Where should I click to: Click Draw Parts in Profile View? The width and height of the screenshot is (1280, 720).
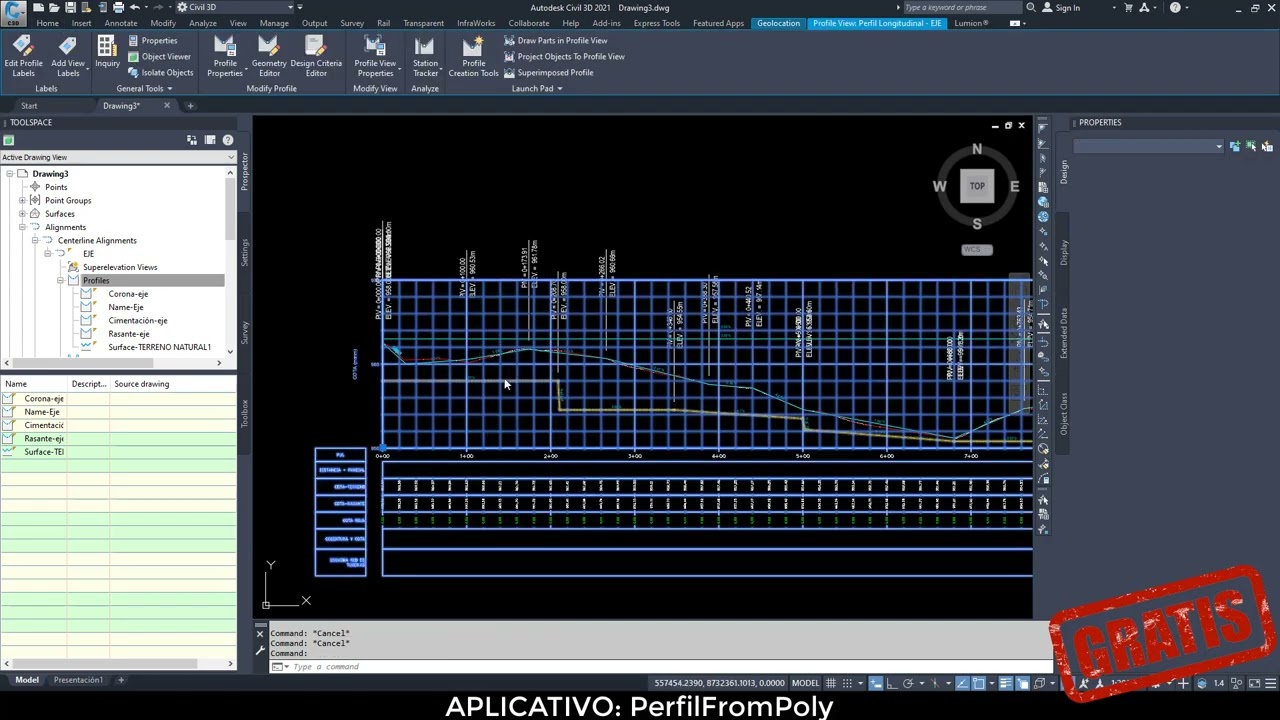coord(555,41)
